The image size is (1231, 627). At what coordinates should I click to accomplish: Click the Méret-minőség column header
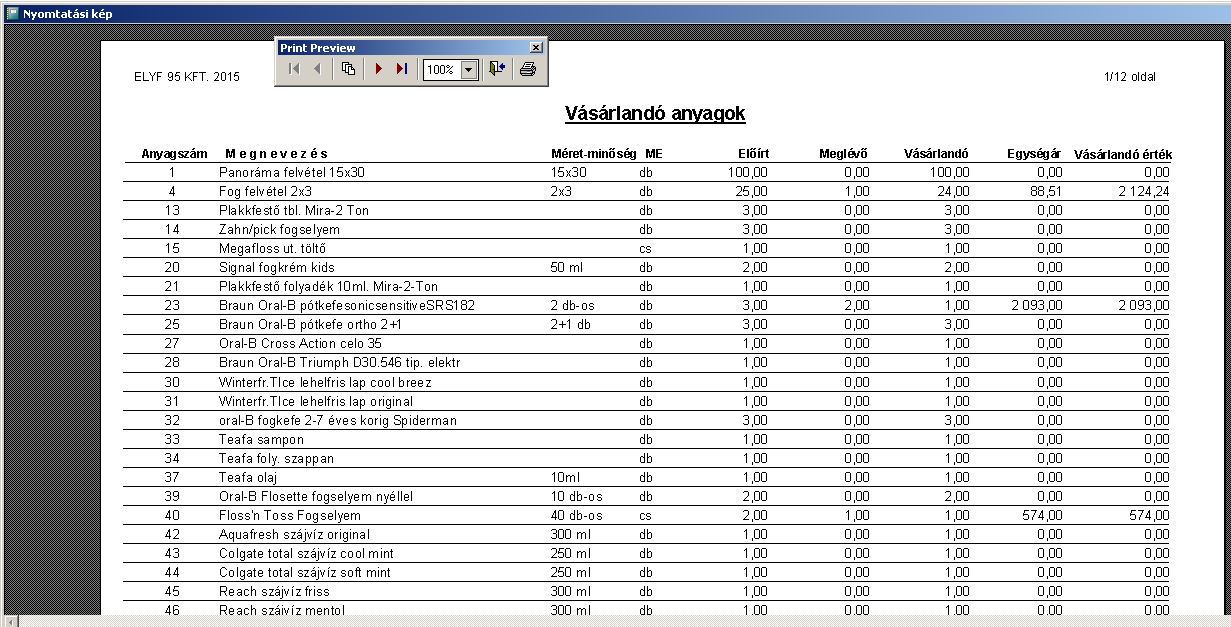593,154
